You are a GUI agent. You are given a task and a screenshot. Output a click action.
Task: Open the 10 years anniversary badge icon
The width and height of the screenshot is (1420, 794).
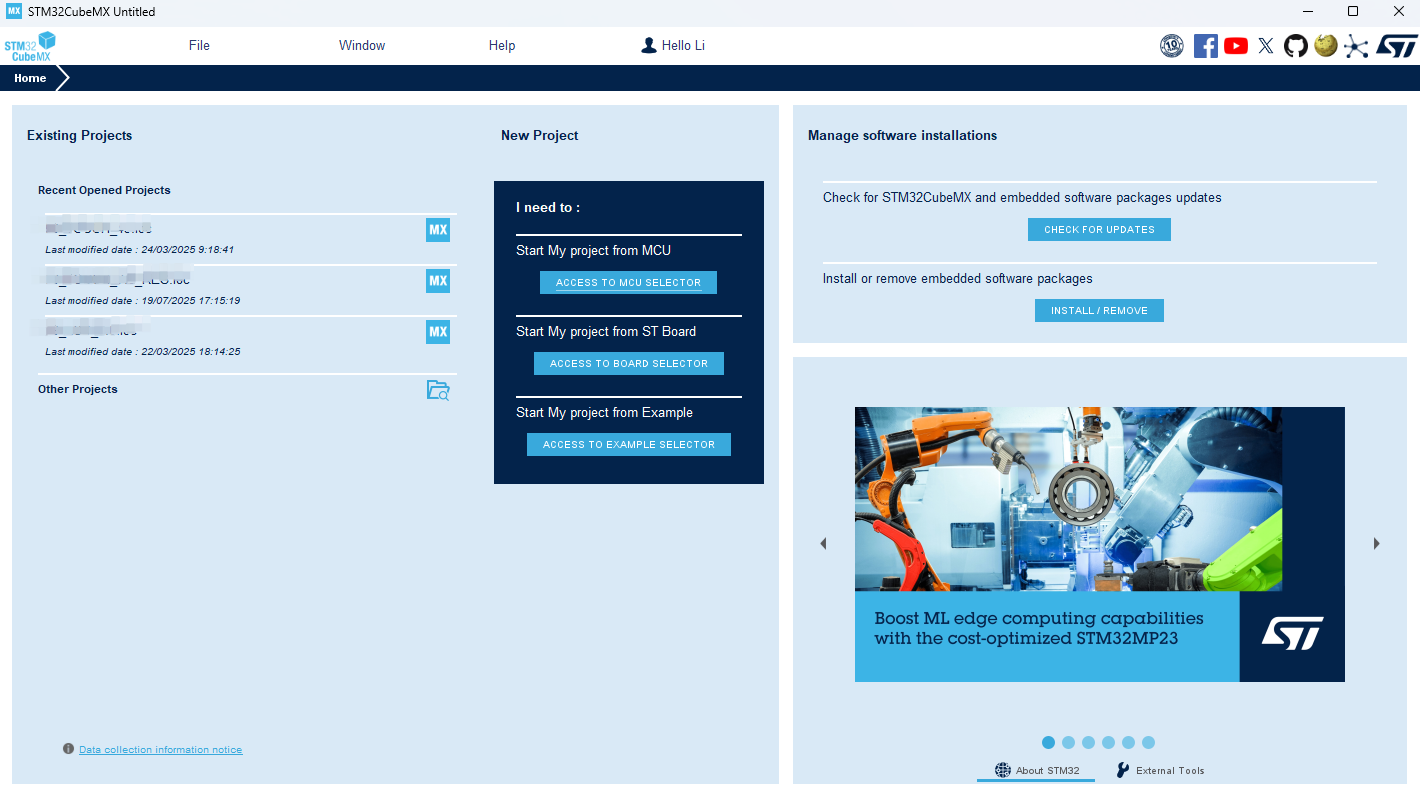pos(1172,45)
